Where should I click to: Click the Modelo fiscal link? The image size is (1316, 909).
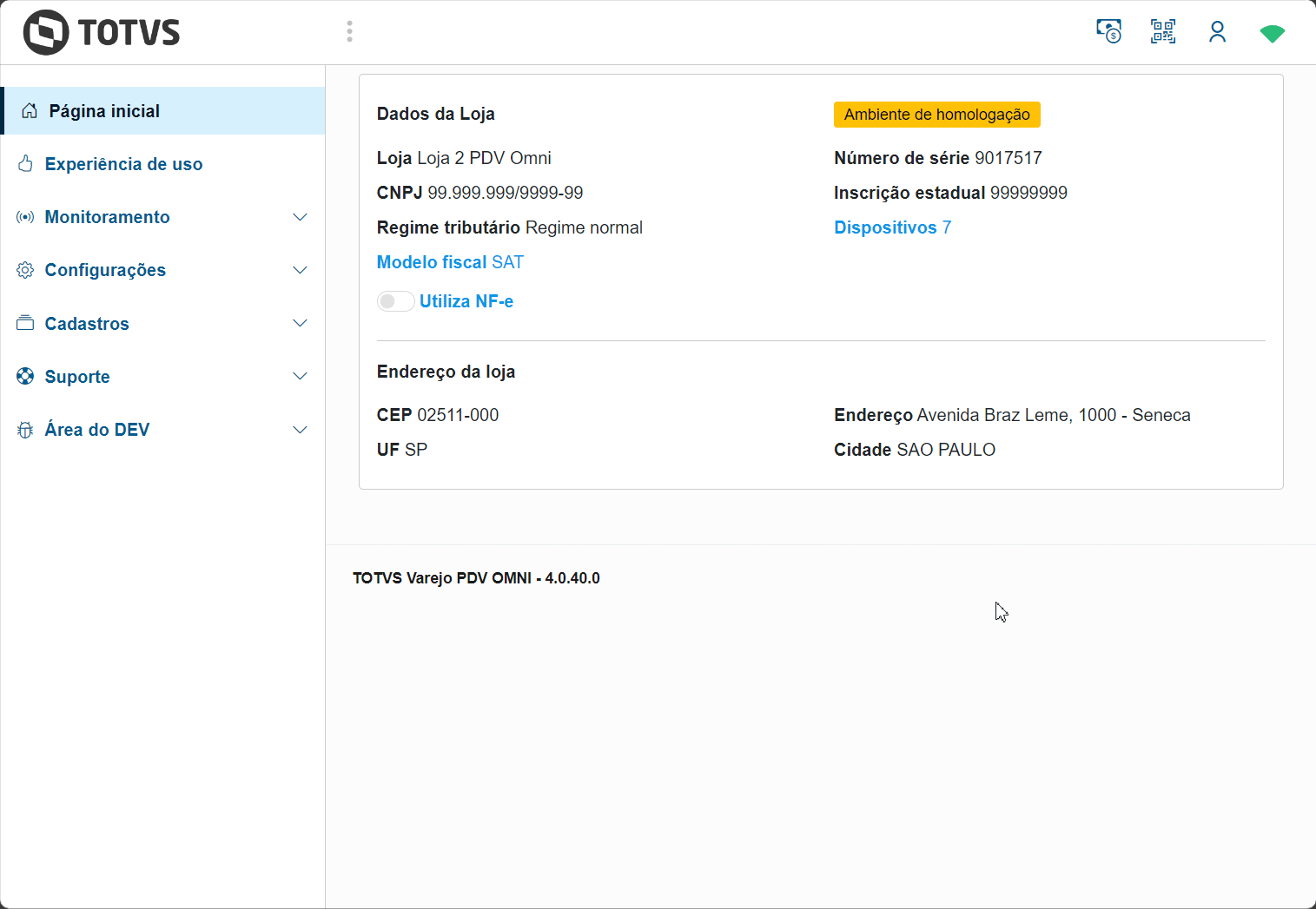(432, 262)
